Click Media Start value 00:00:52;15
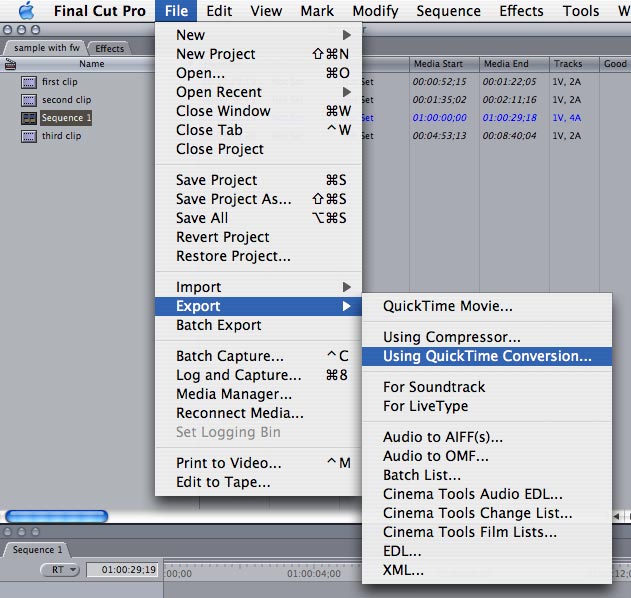The width and height of the screenshot is (631, 598). point(439,82)
